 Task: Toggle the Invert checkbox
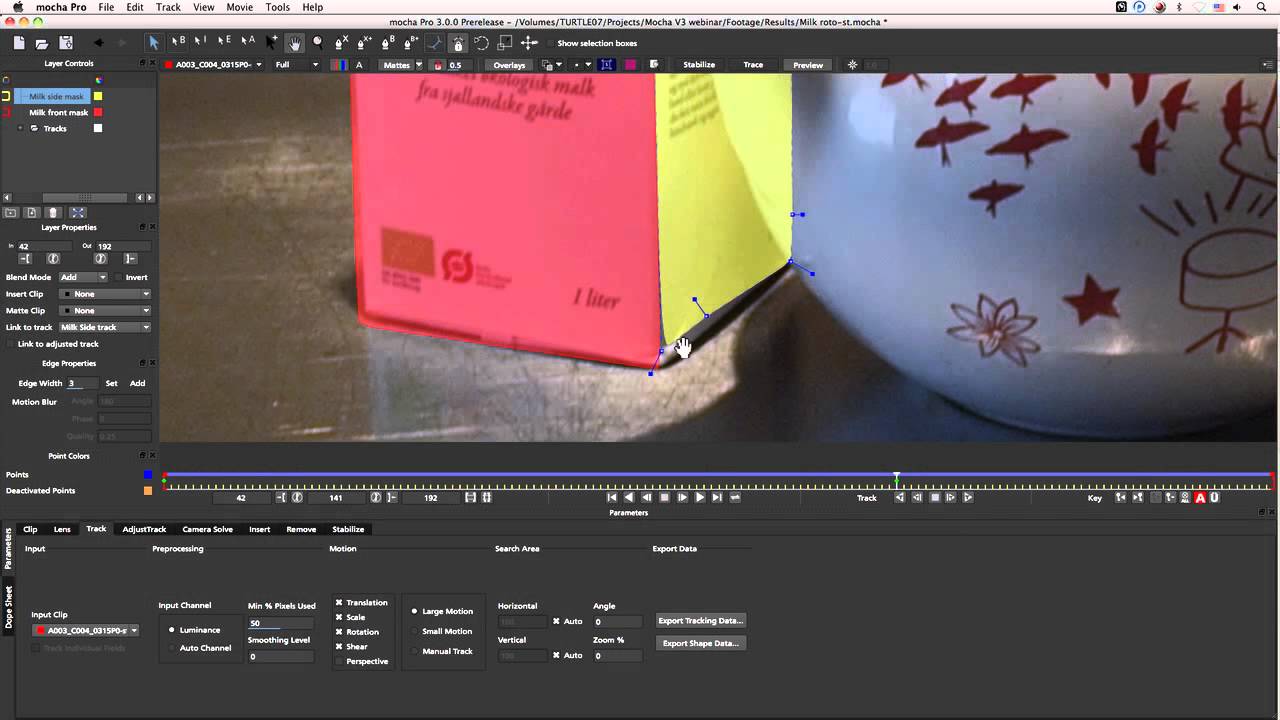(x=117, y=277)
